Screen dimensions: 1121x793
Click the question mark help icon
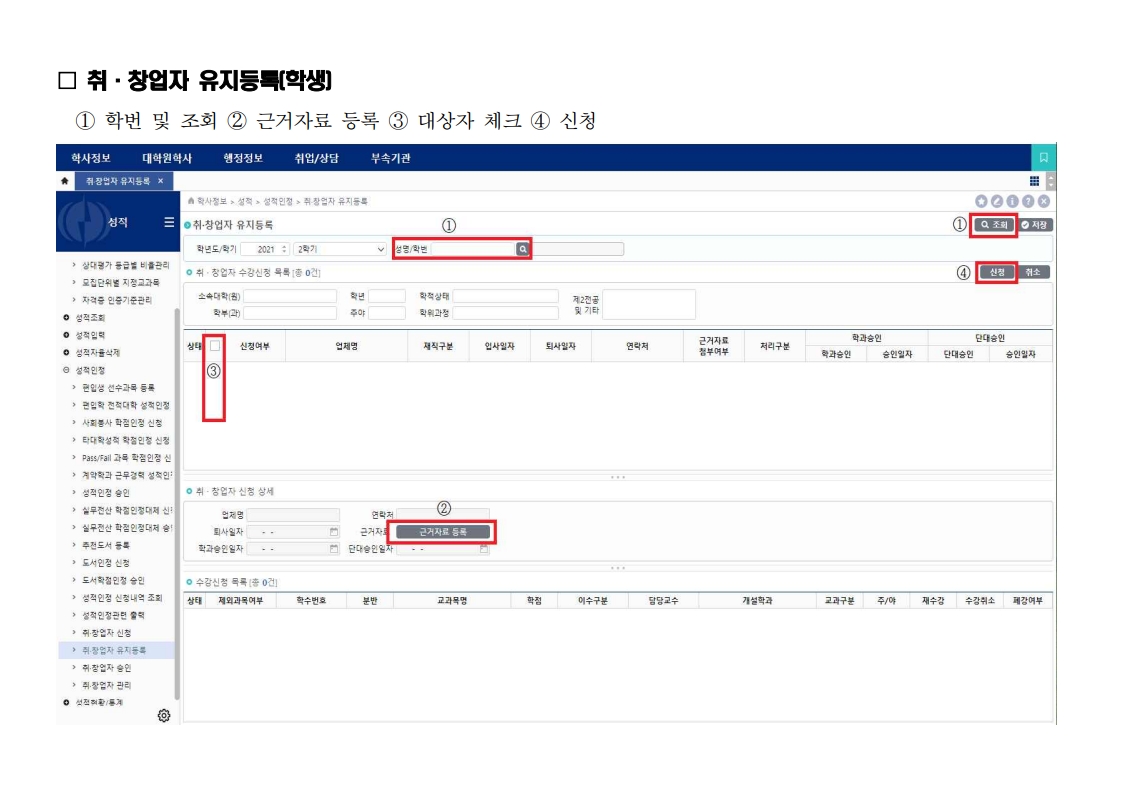pyautogui.click(x=1028, y=201)
